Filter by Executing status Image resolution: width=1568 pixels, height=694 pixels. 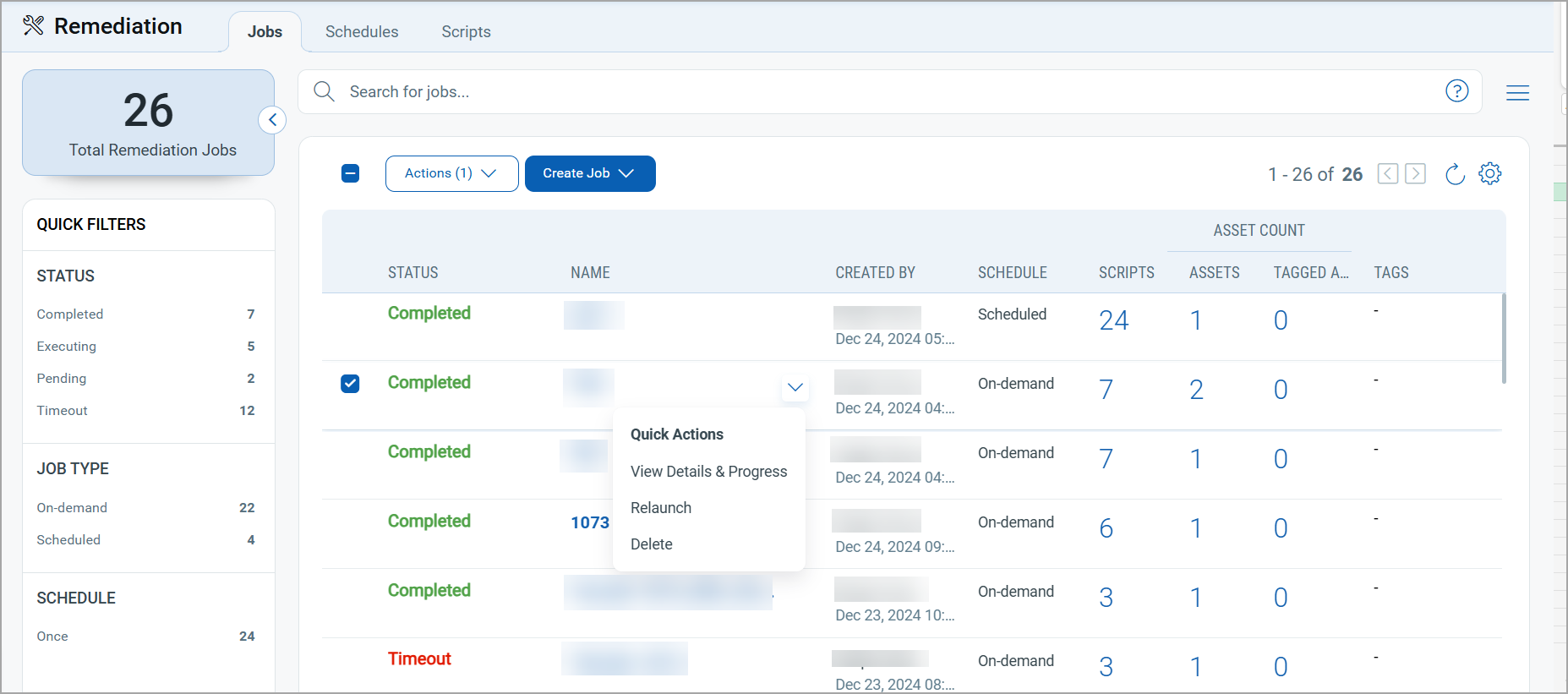[x=145, y=347]
